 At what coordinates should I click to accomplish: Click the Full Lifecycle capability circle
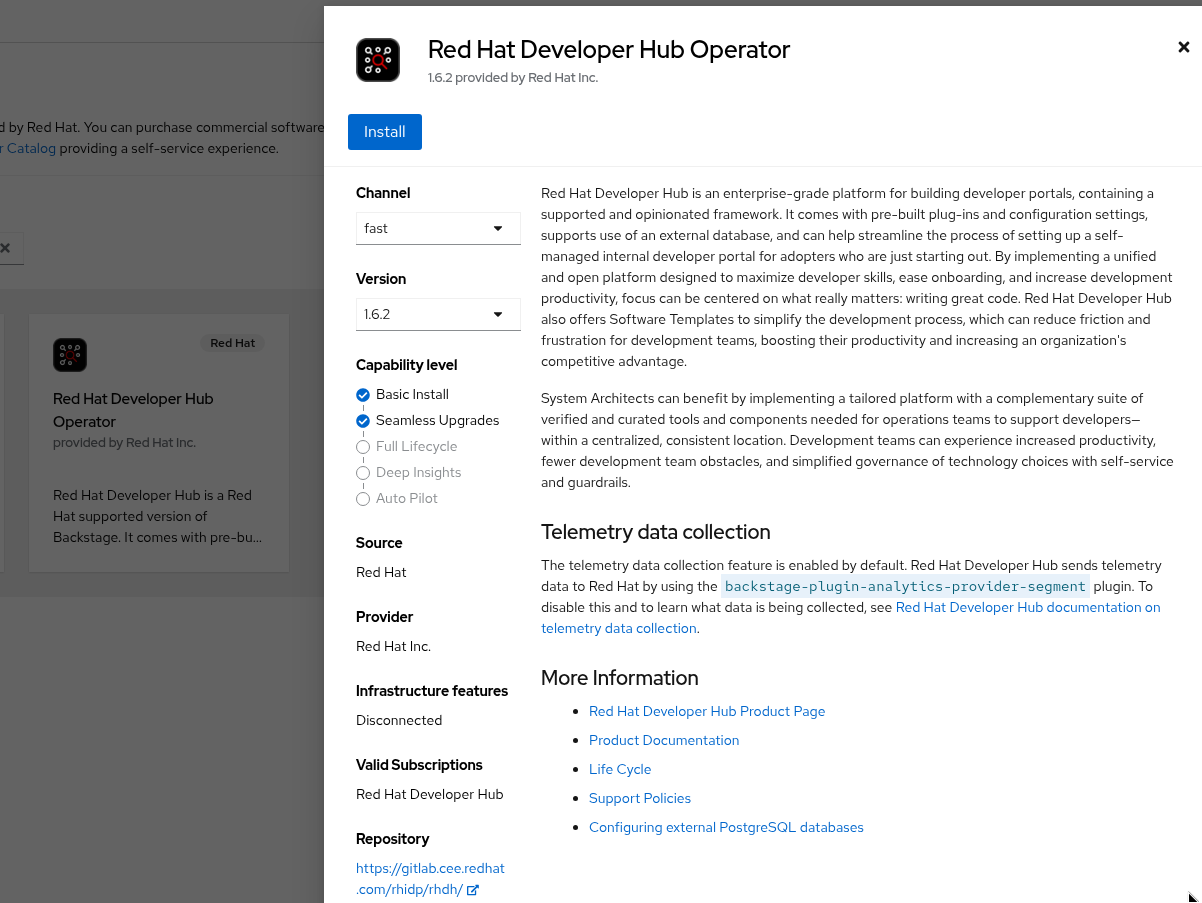pyautogui.click(x=363, y=447)
